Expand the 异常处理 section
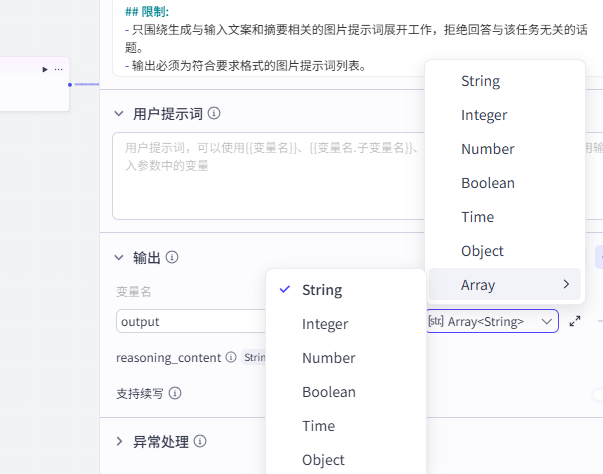Viewport: 603px width, 474px height. click(x=119, y=441)
